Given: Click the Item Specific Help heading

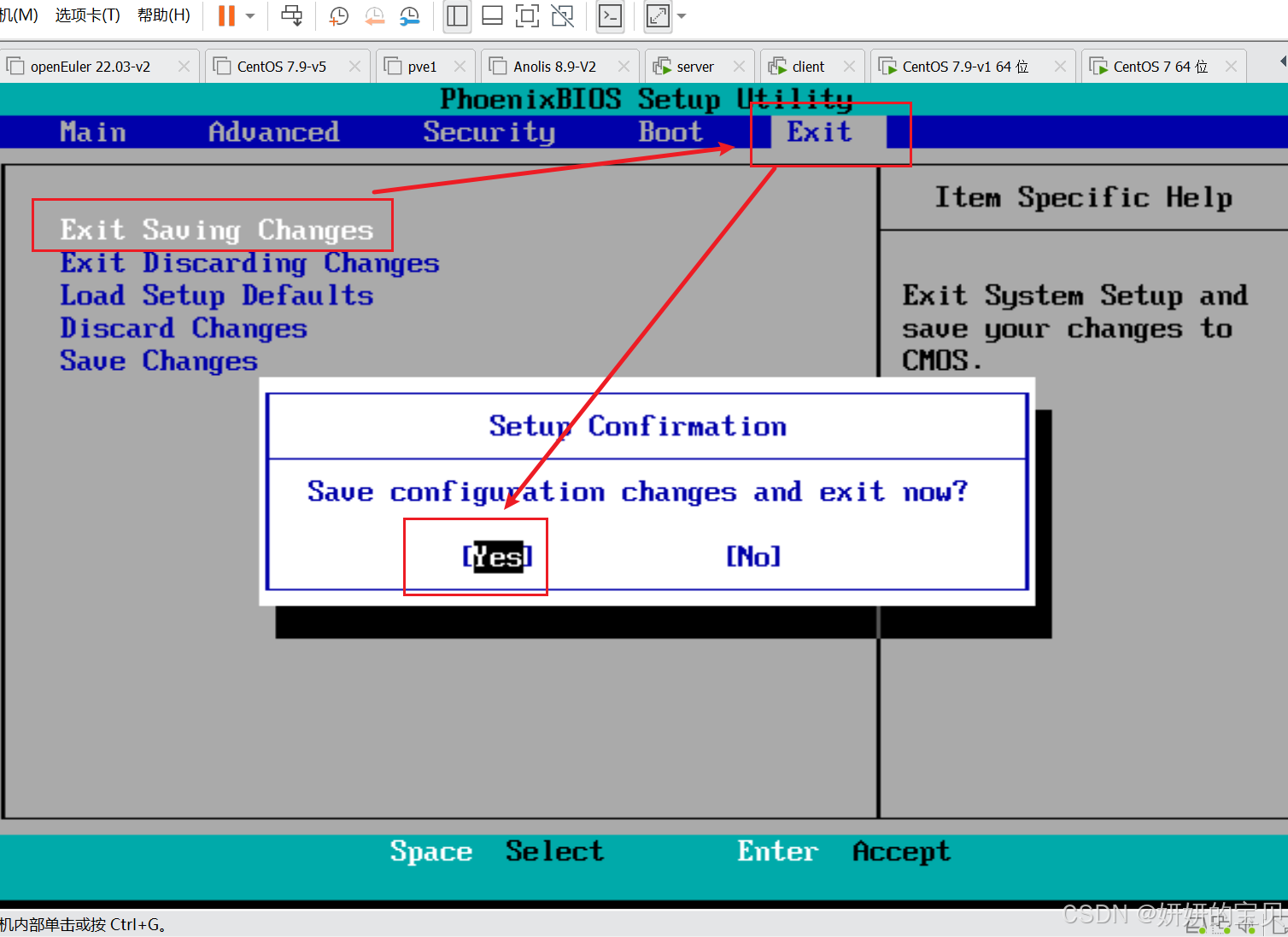Looking at the screenshot, I should (x=1084, y=197).
